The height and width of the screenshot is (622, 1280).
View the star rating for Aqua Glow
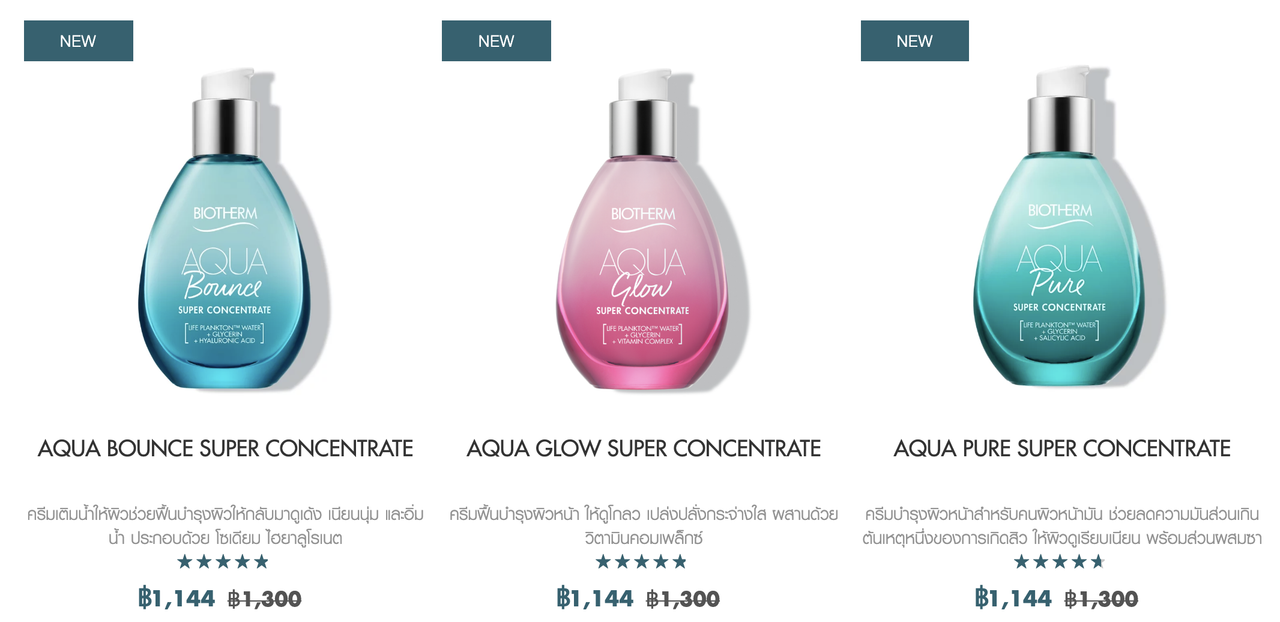coord(642,562)
